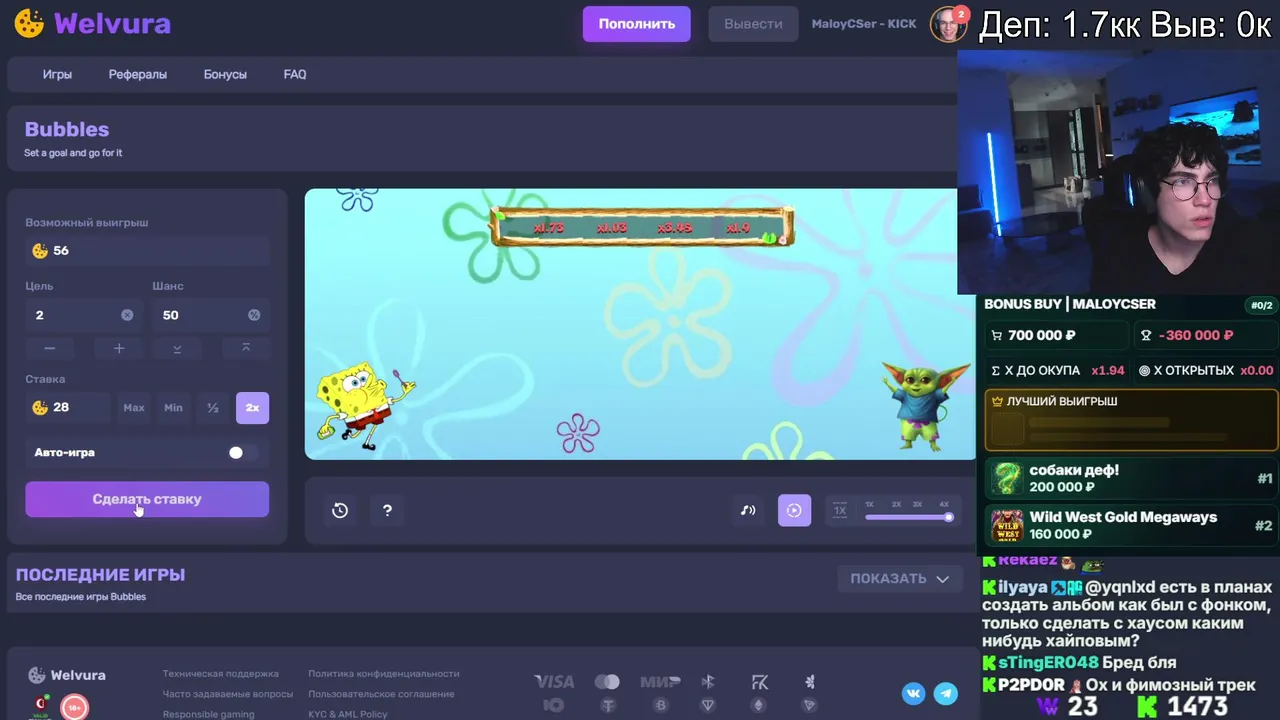
Task: Click the FK payment logo in footer
Action: pyautogui.click(x=760, y=682)
